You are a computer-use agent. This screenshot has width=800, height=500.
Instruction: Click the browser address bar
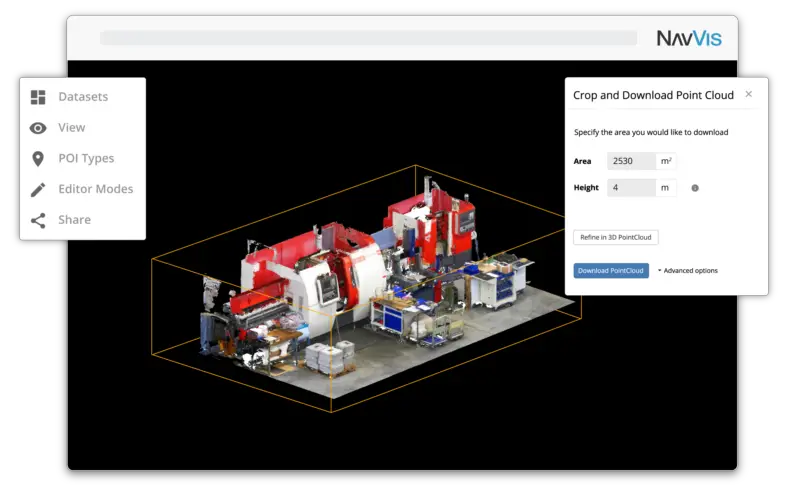coord(368,38)
